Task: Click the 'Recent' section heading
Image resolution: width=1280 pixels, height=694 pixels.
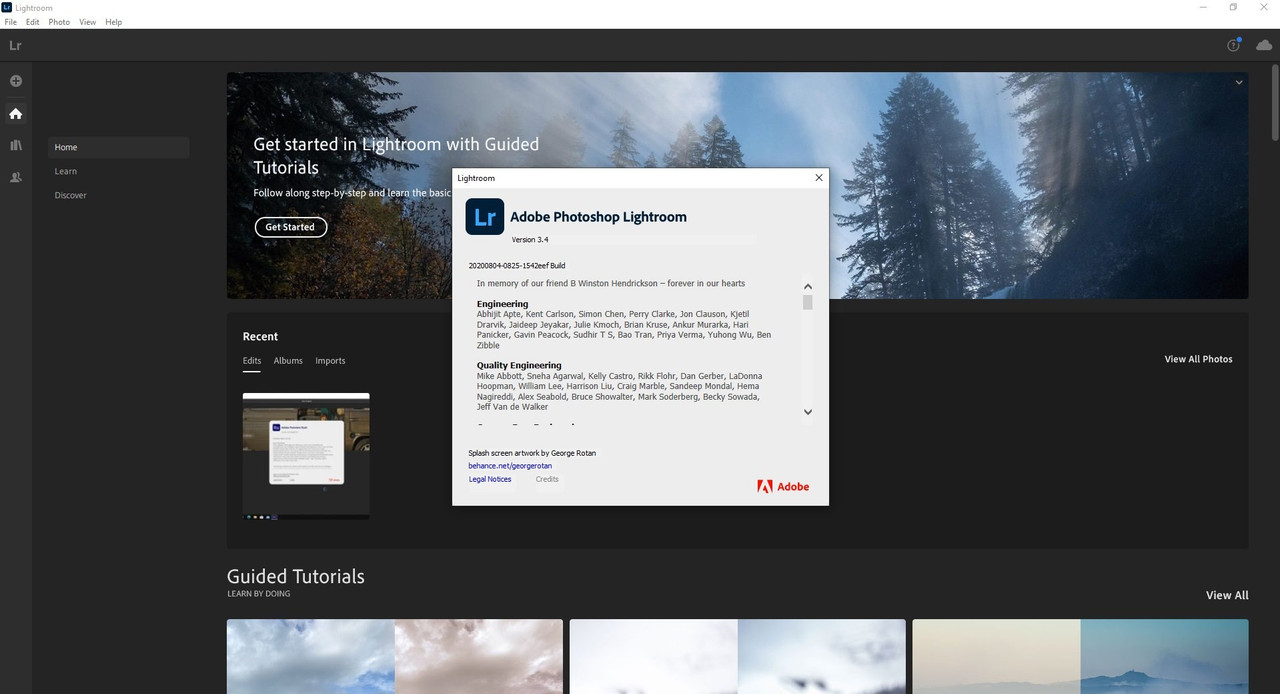Action: tap(260, 337)
